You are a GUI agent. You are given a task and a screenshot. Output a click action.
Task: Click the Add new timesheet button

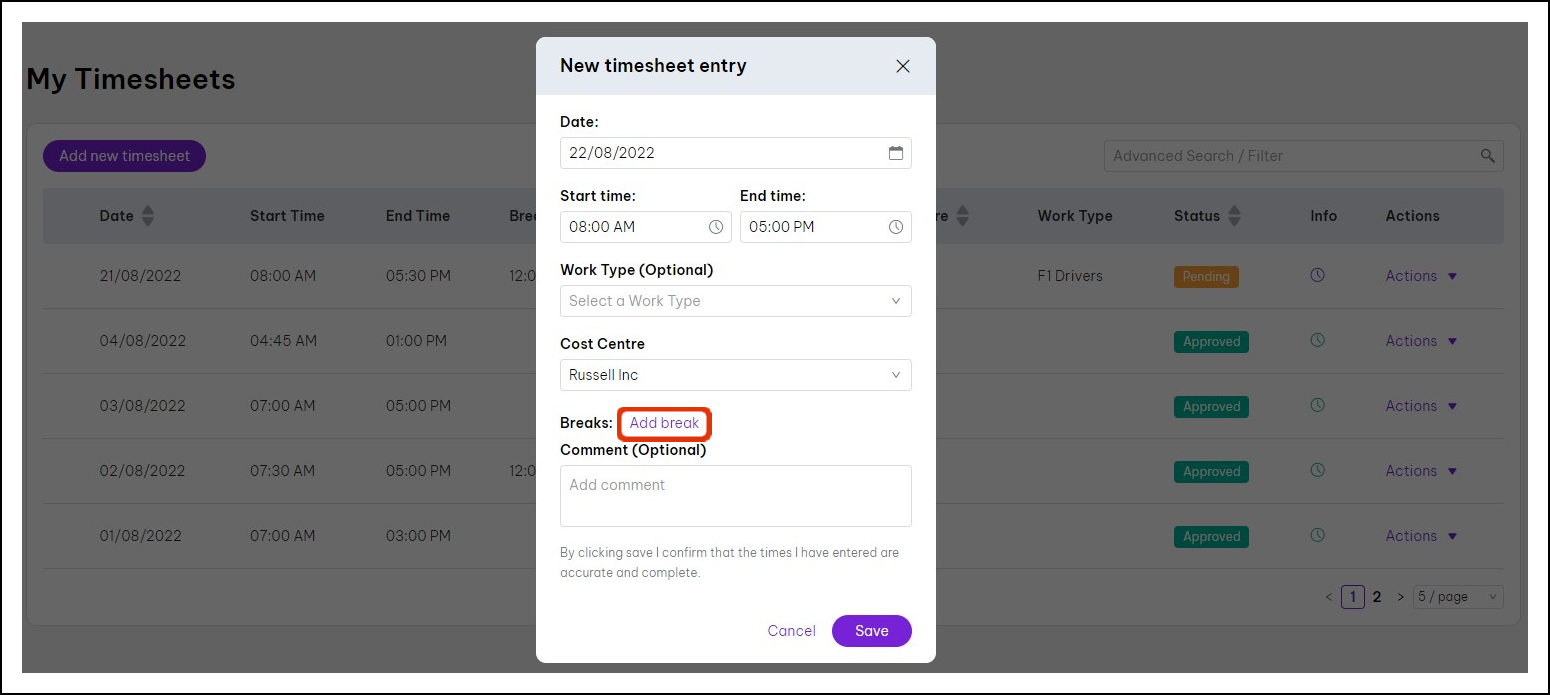tap(124, 156)
